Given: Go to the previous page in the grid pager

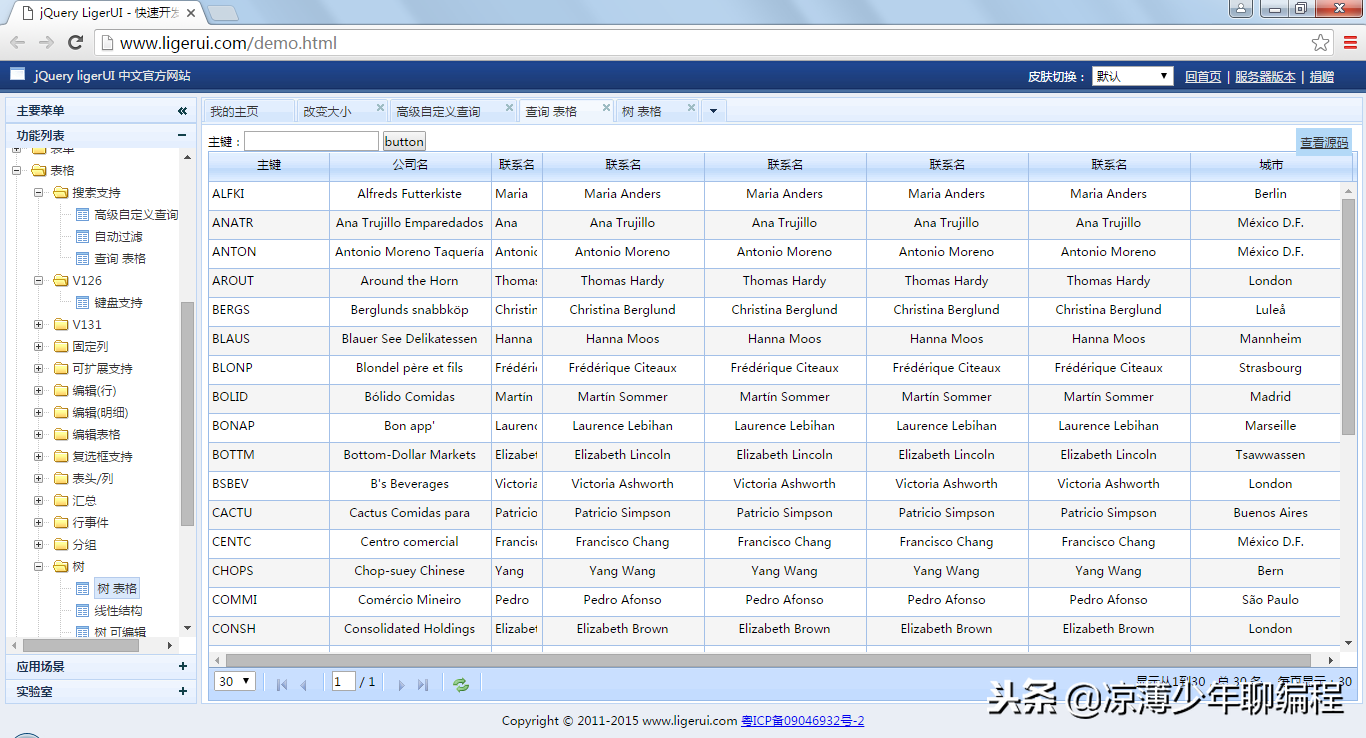Looking at the screenshot, I should [x=303, y=685].
